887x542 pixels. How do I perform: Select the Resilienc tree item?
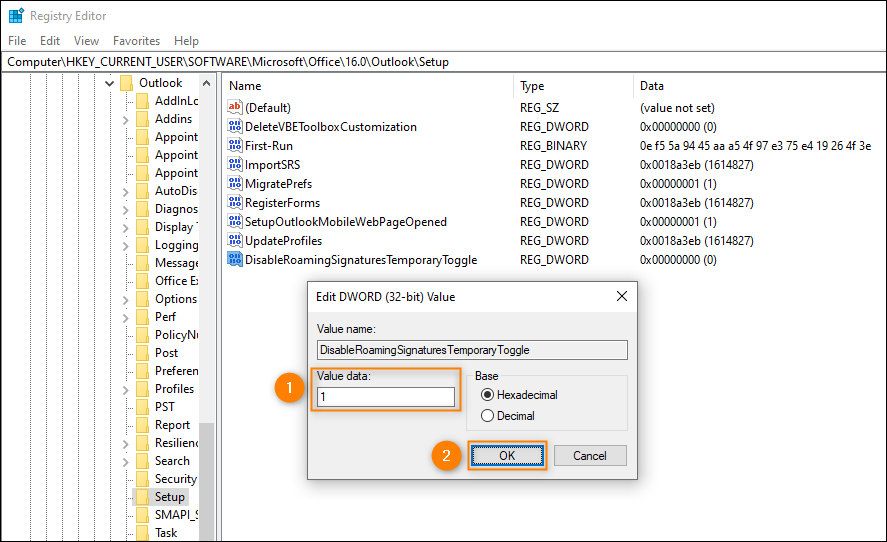[176, 442]
